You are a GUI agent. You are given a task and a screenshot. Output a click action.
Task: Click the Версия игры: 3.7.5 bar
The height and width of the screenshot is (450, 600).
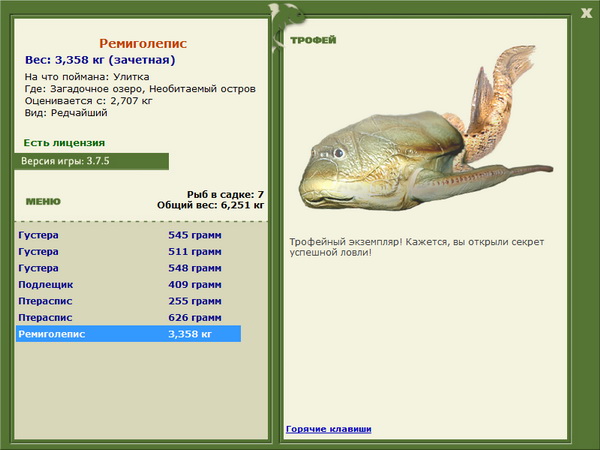click(91, 161)
